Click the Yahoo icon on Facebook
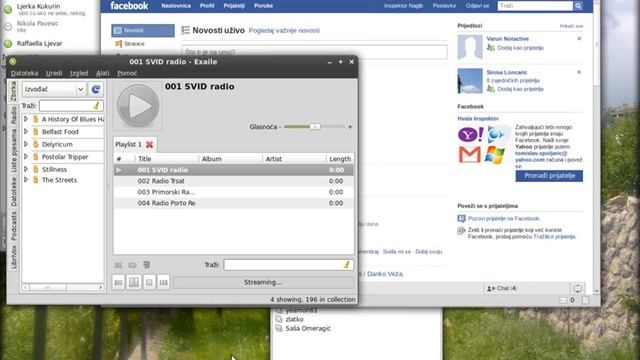The height and width of the screenshot is (360, 640). pyautogui.click(x=470, y=134)
